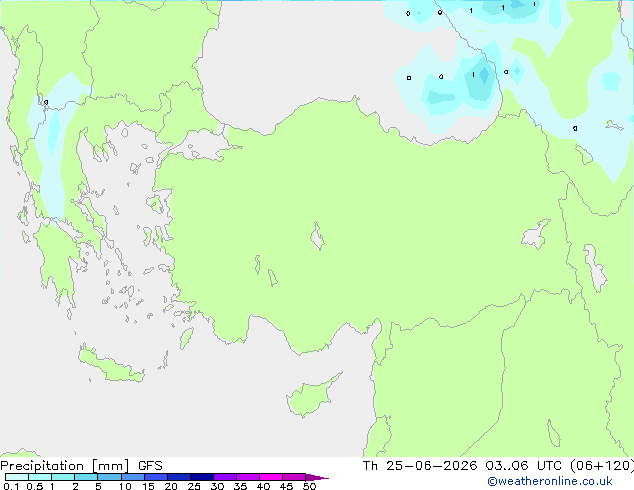The height and width of the screenshot is (490, 634).
Task: Click the 0.5–1 mm legend color box
Action: tap(40, 477)
